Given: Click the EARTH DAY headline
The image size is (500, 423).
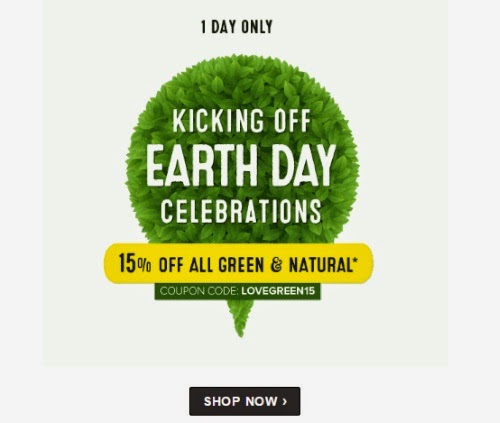Looking at the screenshot, I should (x=241, y=166).
